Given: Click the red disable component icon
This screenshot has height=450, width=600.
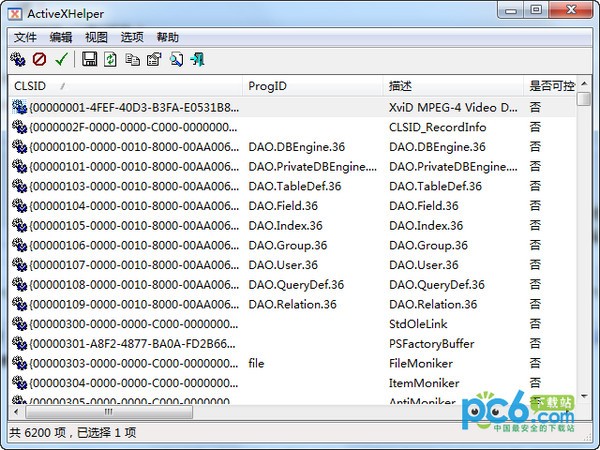Looking at the screenshot, I should 39,59.
